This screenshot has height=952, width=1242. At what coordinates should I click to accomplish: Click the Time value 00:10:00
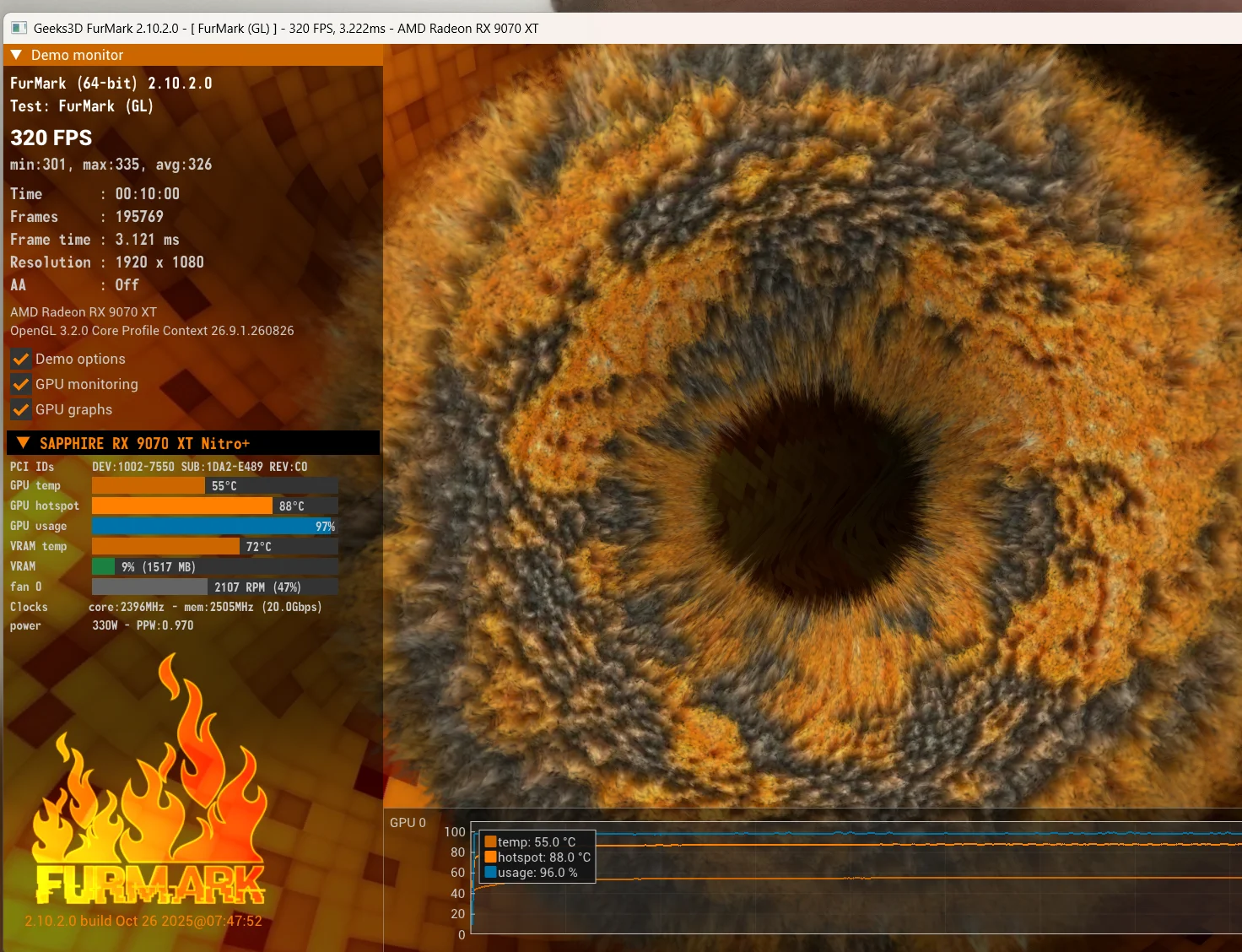tap(148, 194)
